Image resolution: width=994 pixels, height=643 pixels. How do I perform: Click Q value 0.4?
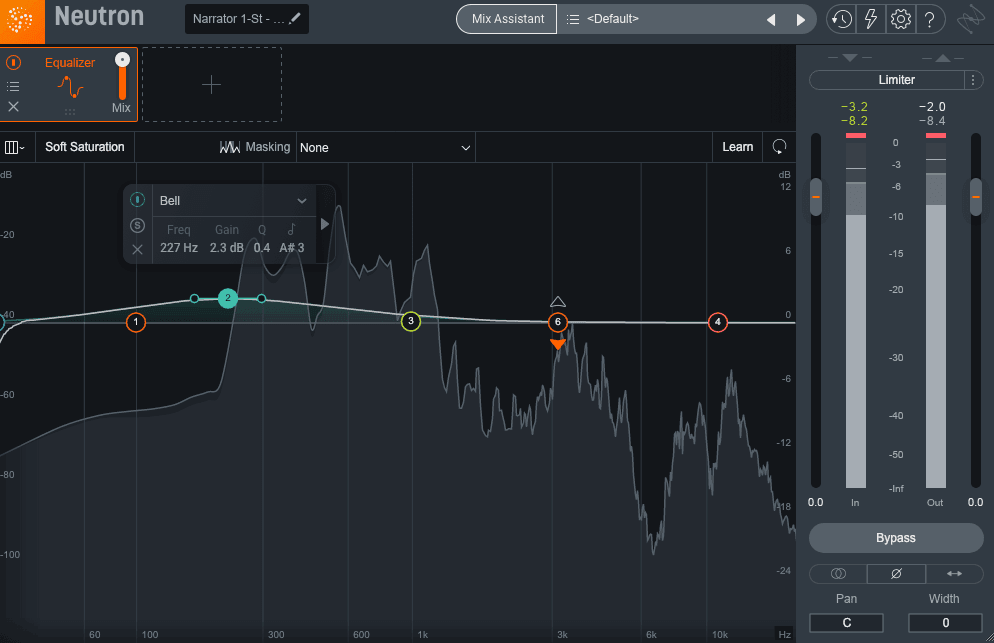click(262, 248)
